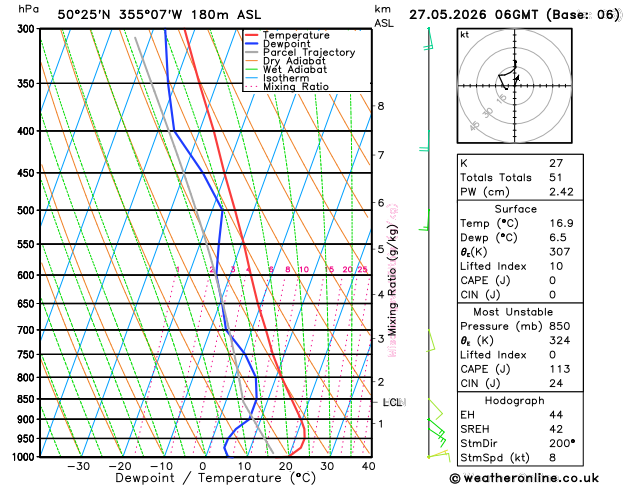
Task: Select 'Wet Adiabat' legend entry text
Action: point(295,69)
